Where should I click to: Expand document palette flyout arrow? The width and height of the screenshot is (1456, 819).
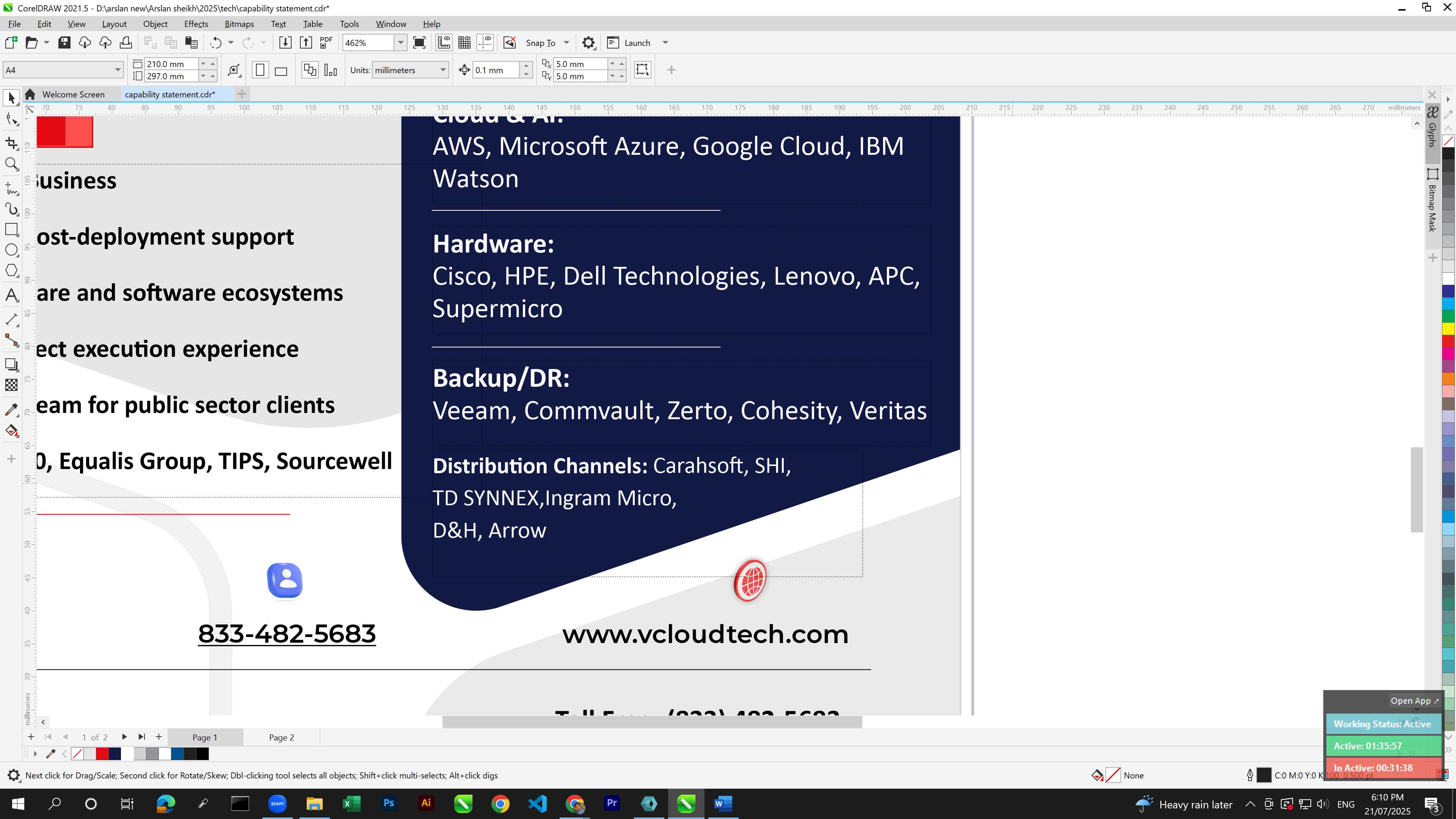(35, 753)
